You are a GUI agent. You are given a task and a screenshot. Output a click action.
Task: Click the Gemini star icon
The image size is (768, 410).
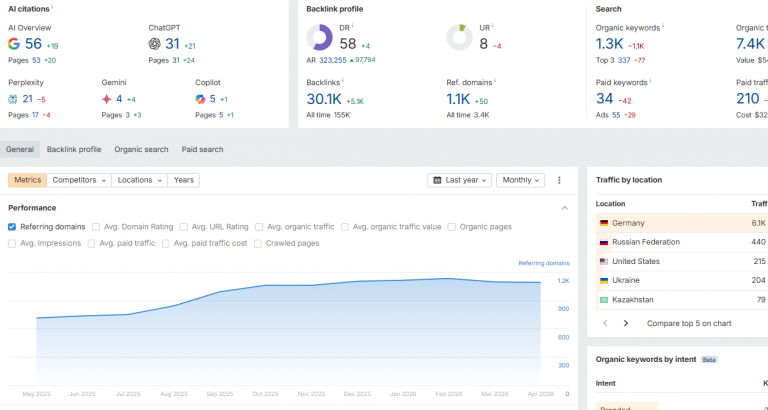point(106,99)
